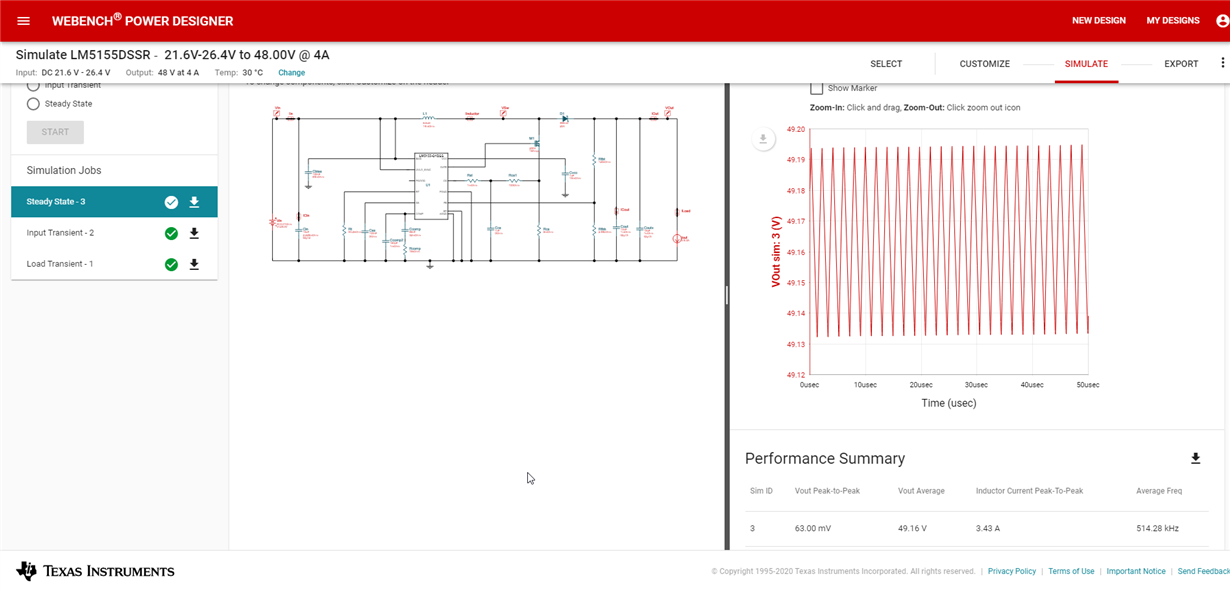Select the Load Transient - 1 simulation job
Image resolution: width=1230 pixels, height=590 pixels.
[x=114, y=264]
